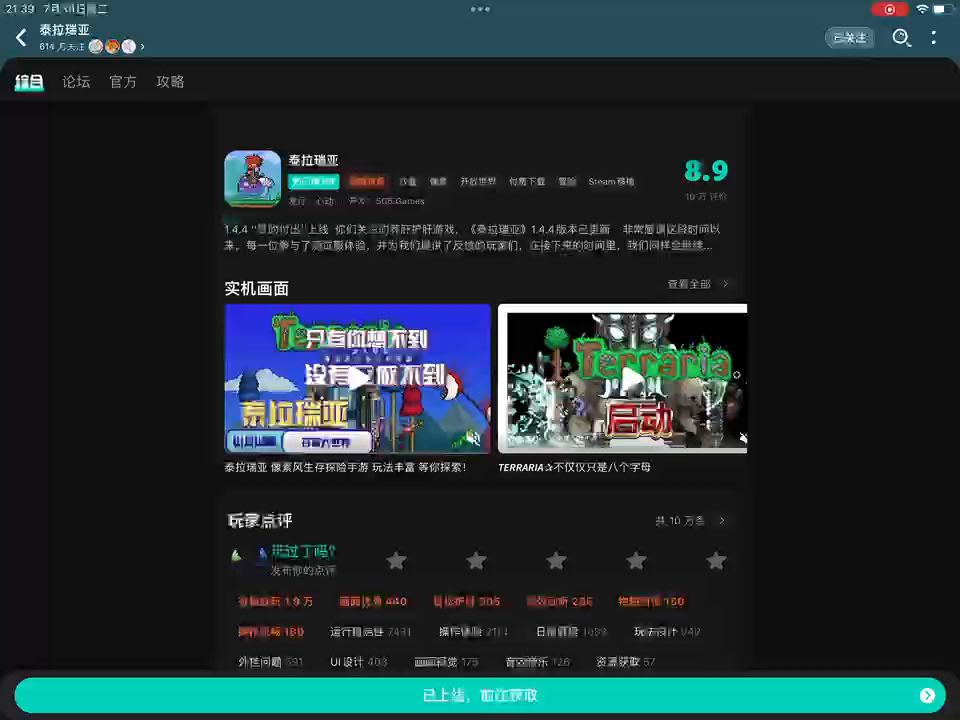Open the Terraria game icon image

[x=252, y=179]
